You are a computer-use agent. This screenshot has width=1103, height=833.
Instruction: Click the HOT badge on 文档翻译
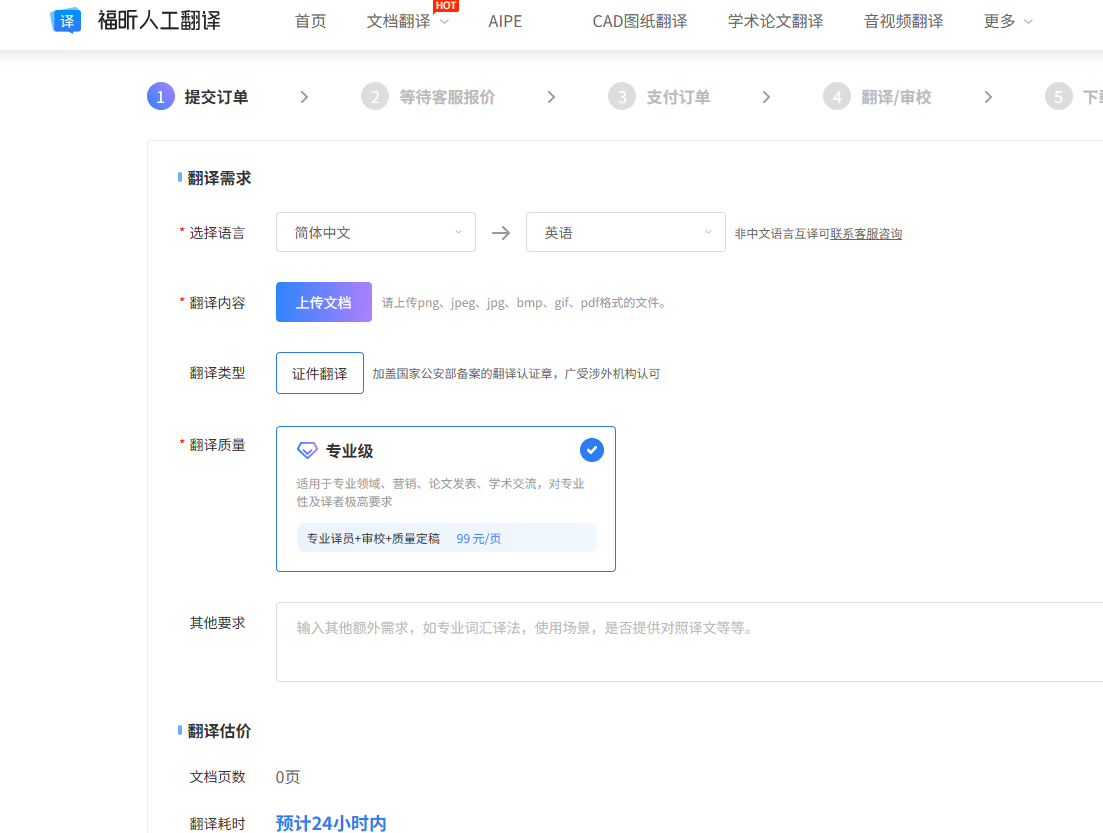[446, 6]
